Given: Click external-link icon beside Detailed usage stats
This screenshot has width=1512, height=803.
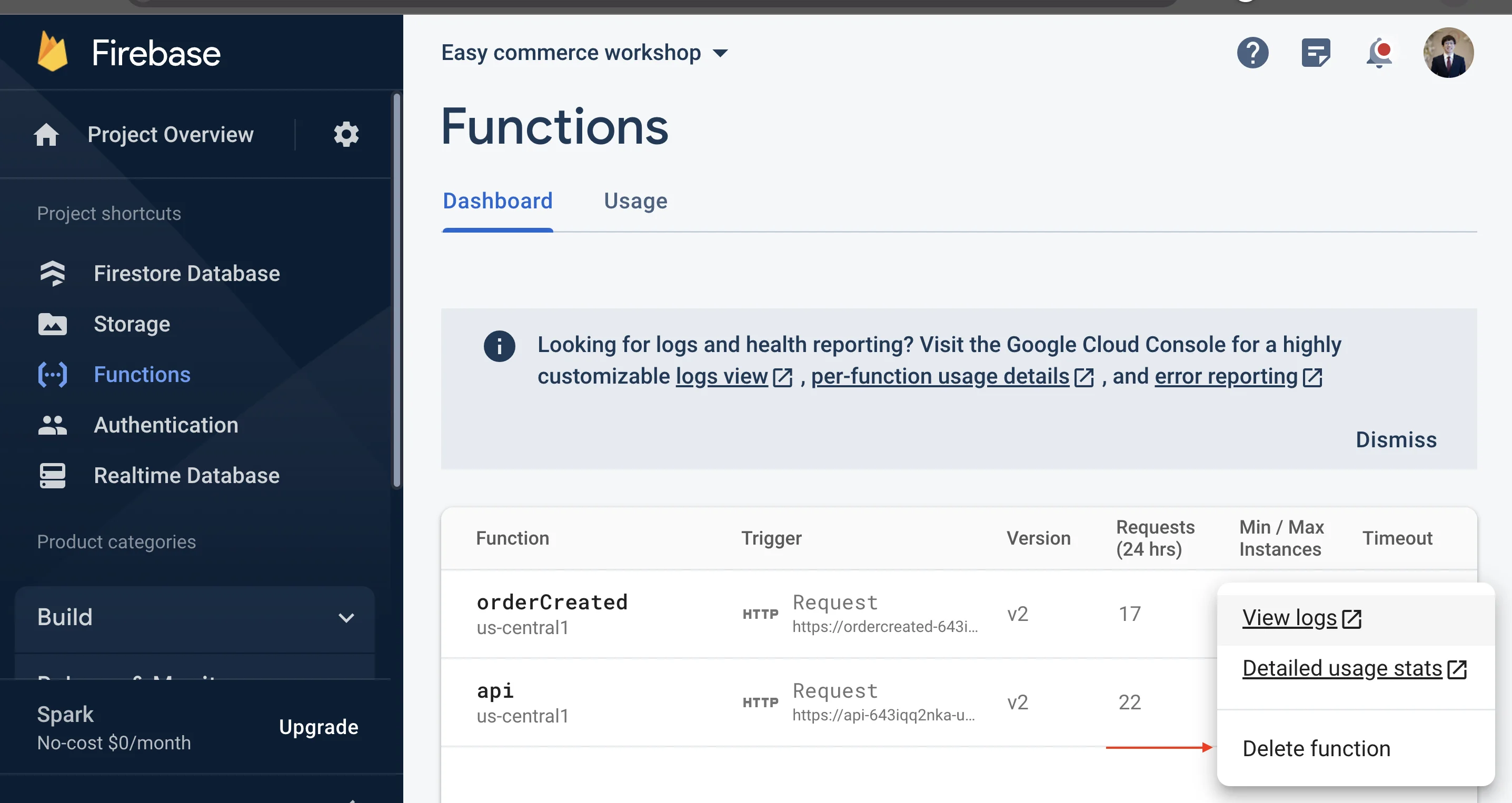Looking at the screenshot, I should point(1457,669).
